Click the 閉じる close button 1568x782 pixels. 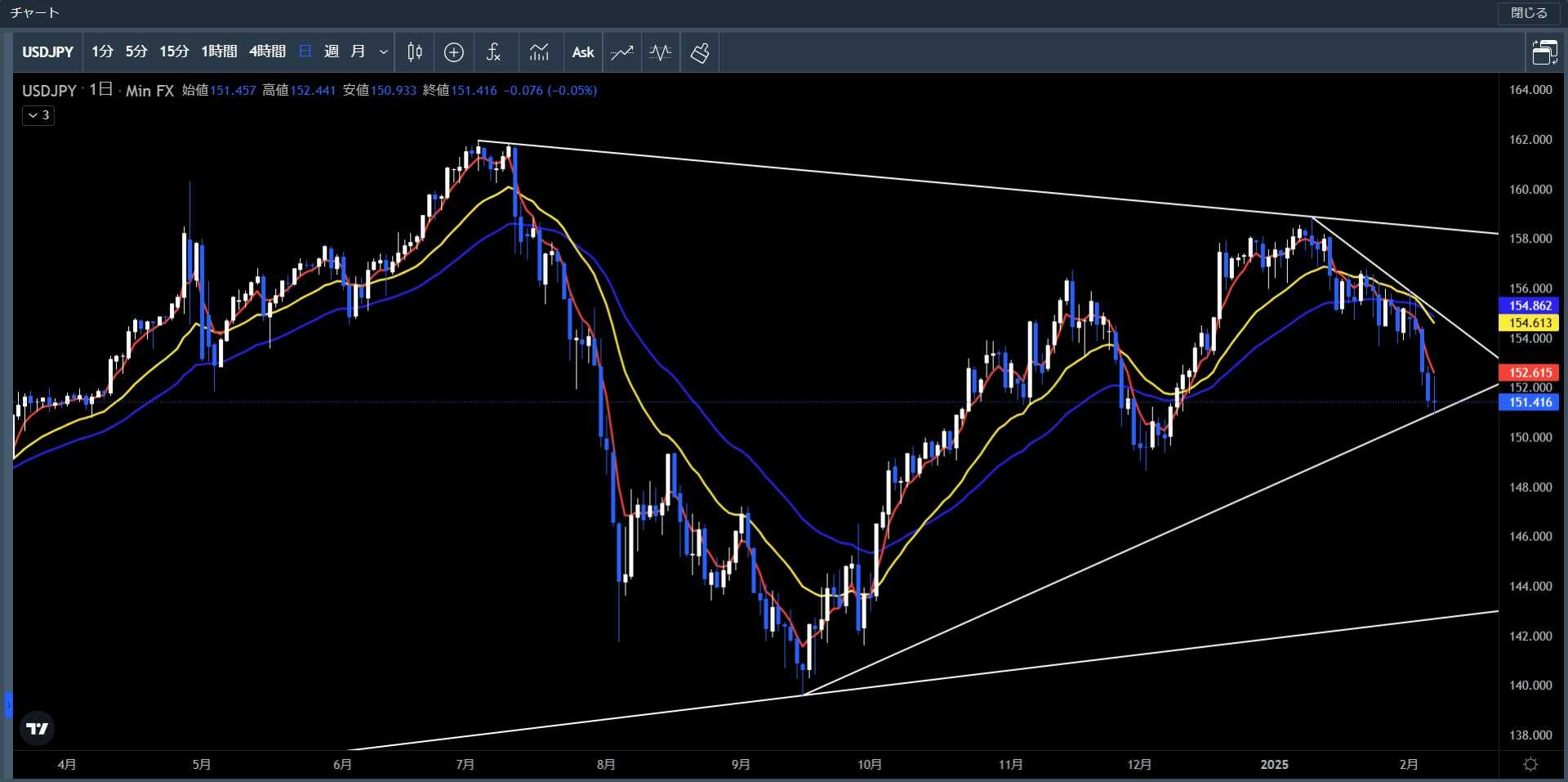(1528, 13)
